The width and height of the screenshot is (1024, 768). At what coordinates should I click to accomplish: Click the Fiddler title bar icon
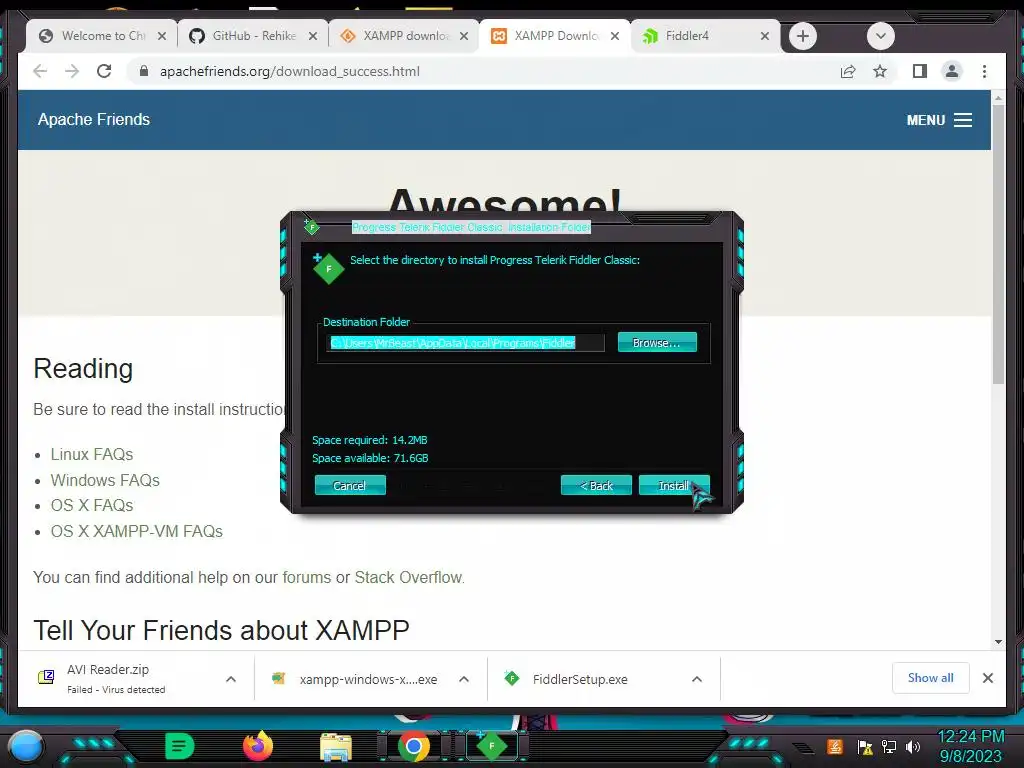coord(312,227)
